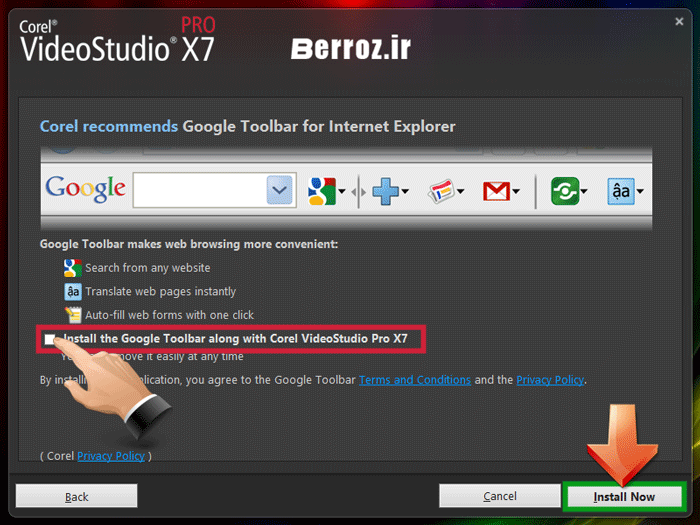This screenshot has height=525, width=700.
Task: Click the Corel recommends Google Toolbar heading
Action: point(248,126)
